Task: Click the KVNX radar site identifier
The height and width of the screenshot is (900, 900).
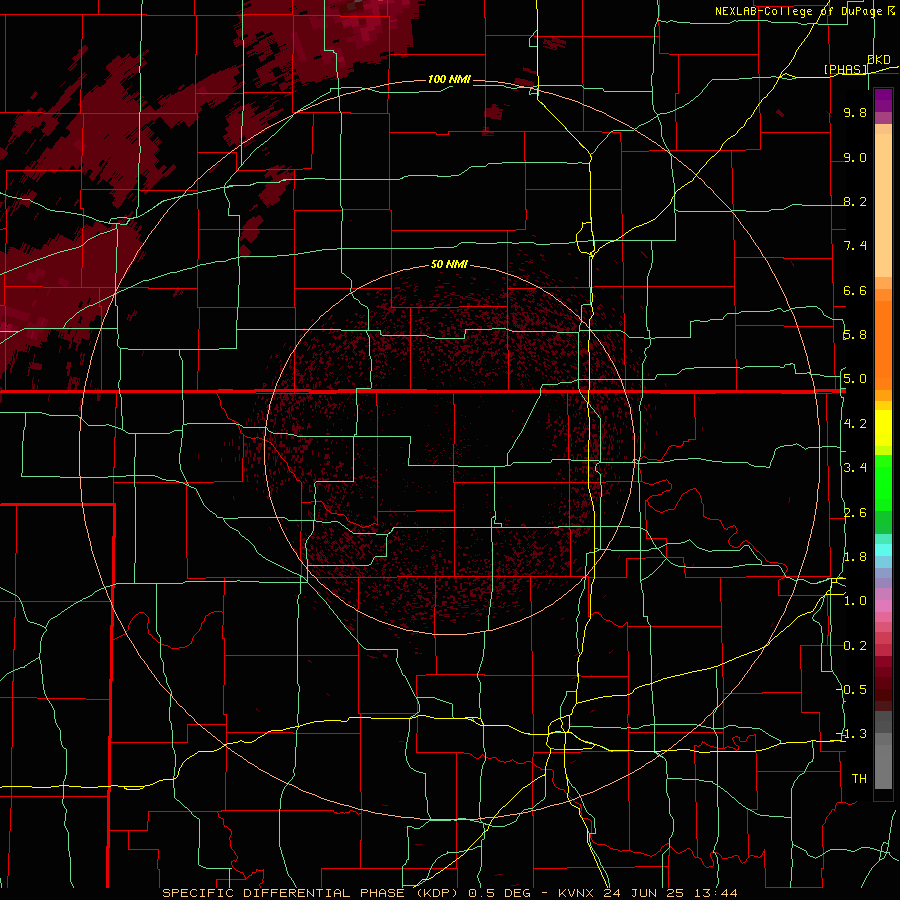Action: click(x=577, y=893)
